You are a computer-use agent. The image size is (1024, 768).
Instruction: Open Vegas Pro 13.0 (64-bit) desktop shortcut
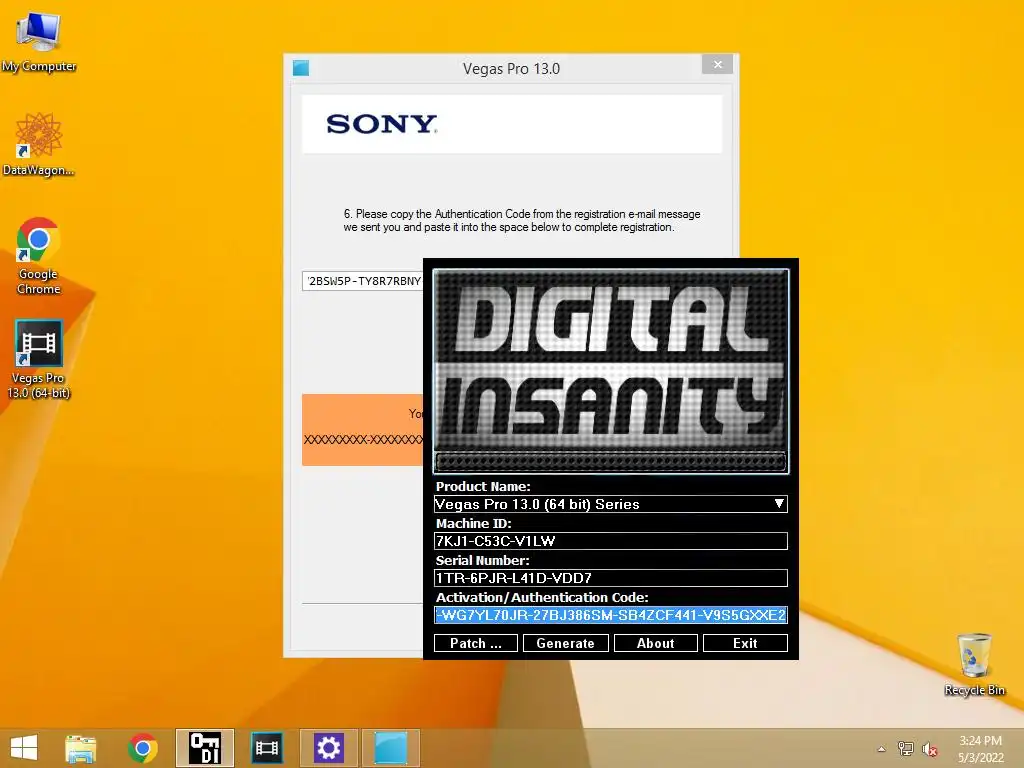[x=39, y=359]
